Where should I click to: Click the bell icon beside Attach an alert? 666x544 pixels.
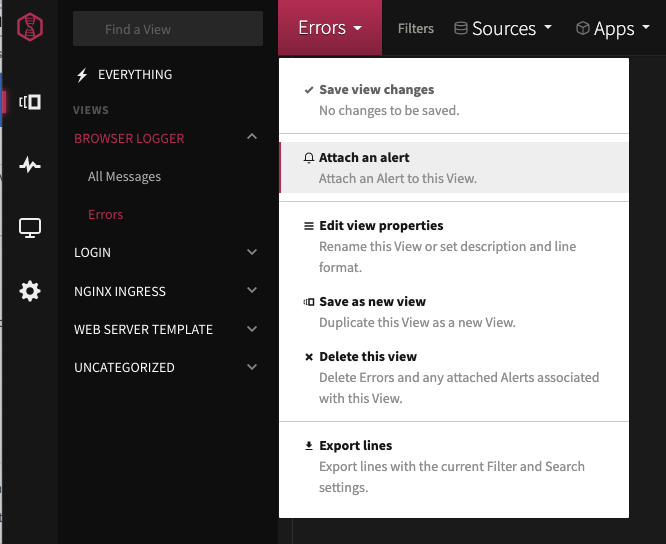point(309,158)
